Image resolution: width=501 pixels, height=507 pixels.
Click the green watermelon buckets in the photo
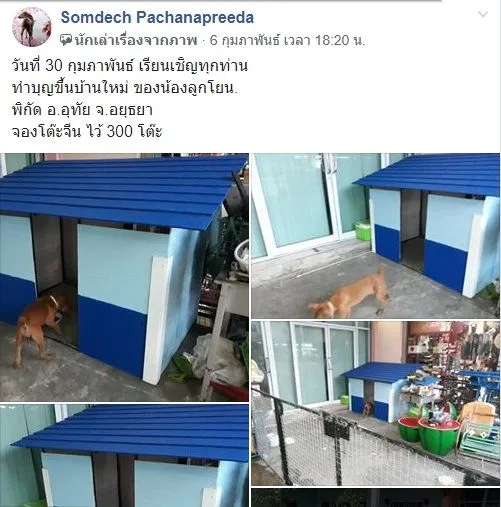coord(428,434)
